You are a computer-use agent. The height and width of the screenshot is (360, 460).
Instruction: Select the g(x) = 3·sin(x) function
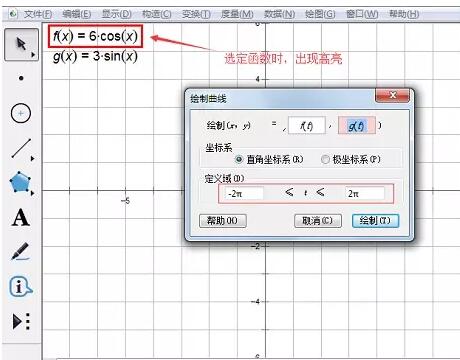pos(95,56)
